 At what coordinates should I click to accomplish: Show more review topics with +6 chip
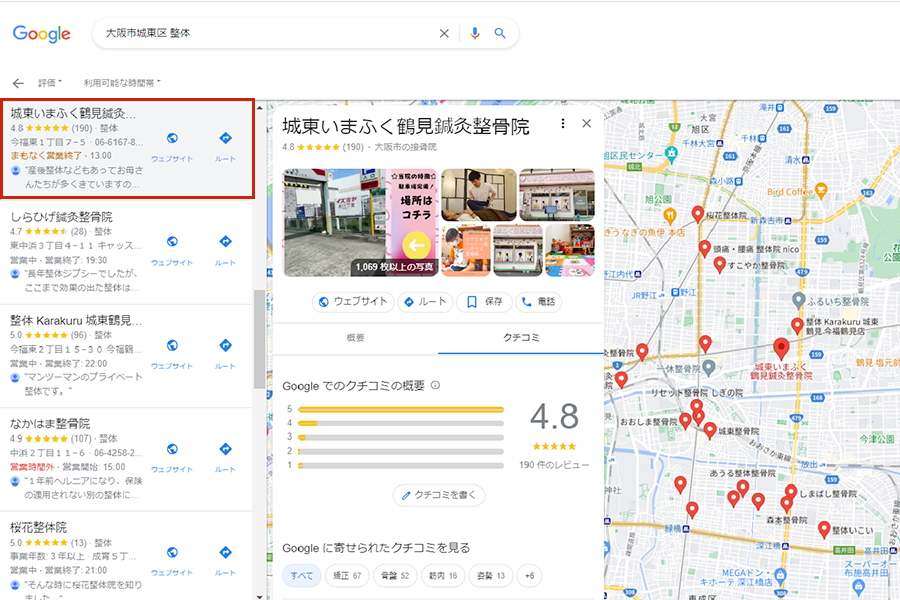pyautogui.click(x=530, y=575)
